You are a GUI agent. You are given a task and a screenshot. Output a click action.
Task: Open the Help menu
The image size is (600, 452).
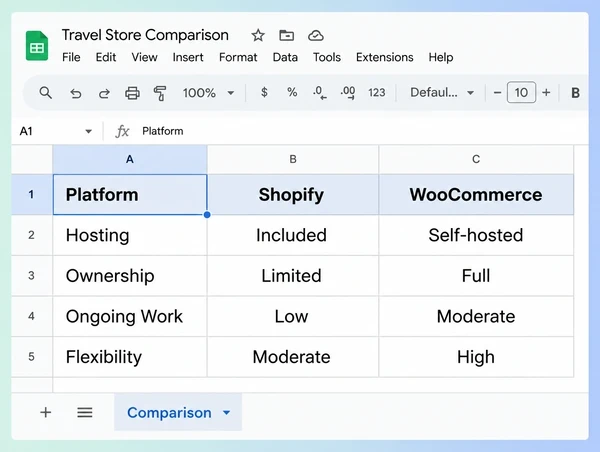tap(441, 57)
